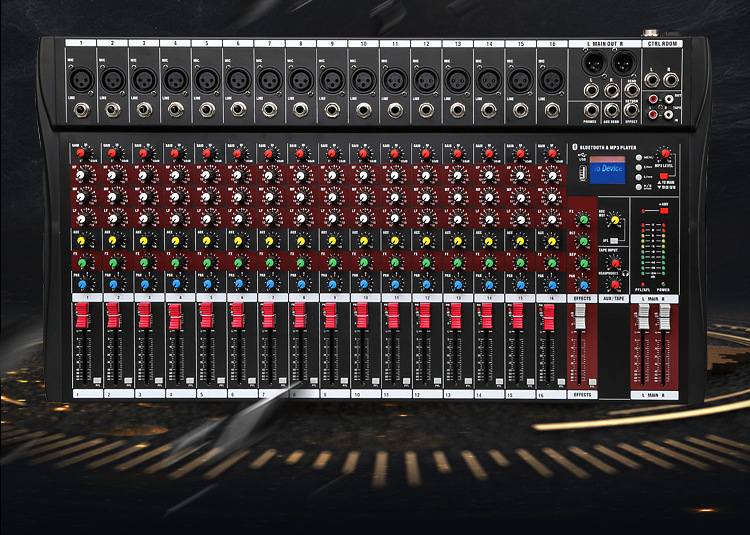
Task: Click the red MP3 LEVEL knob
Action: [x=664, y=155]
